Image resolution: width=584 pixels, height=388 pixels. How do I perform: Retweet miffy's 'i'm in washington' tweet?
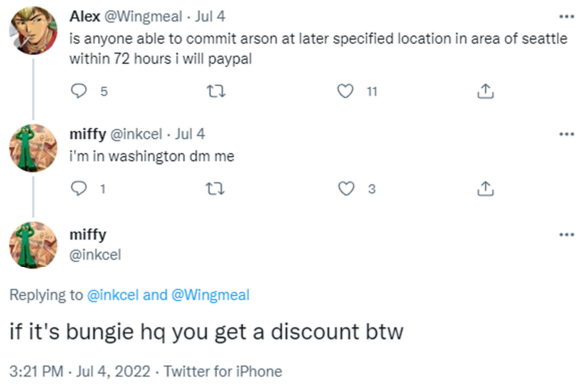215,189
